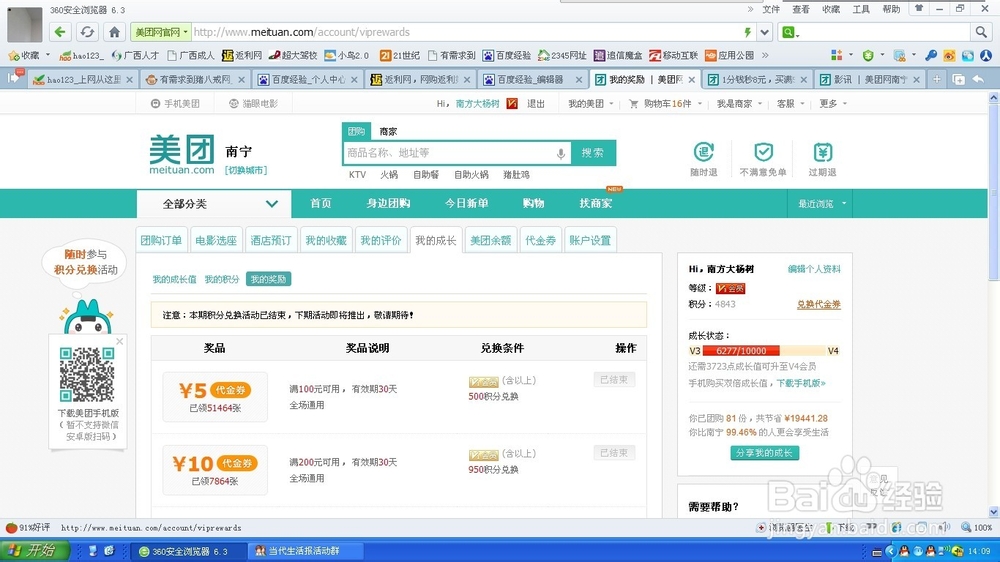This screenshot has width=1000, height=562.
Task: Click the colorful app grid icon in toolbar
Action: (836, 55)
